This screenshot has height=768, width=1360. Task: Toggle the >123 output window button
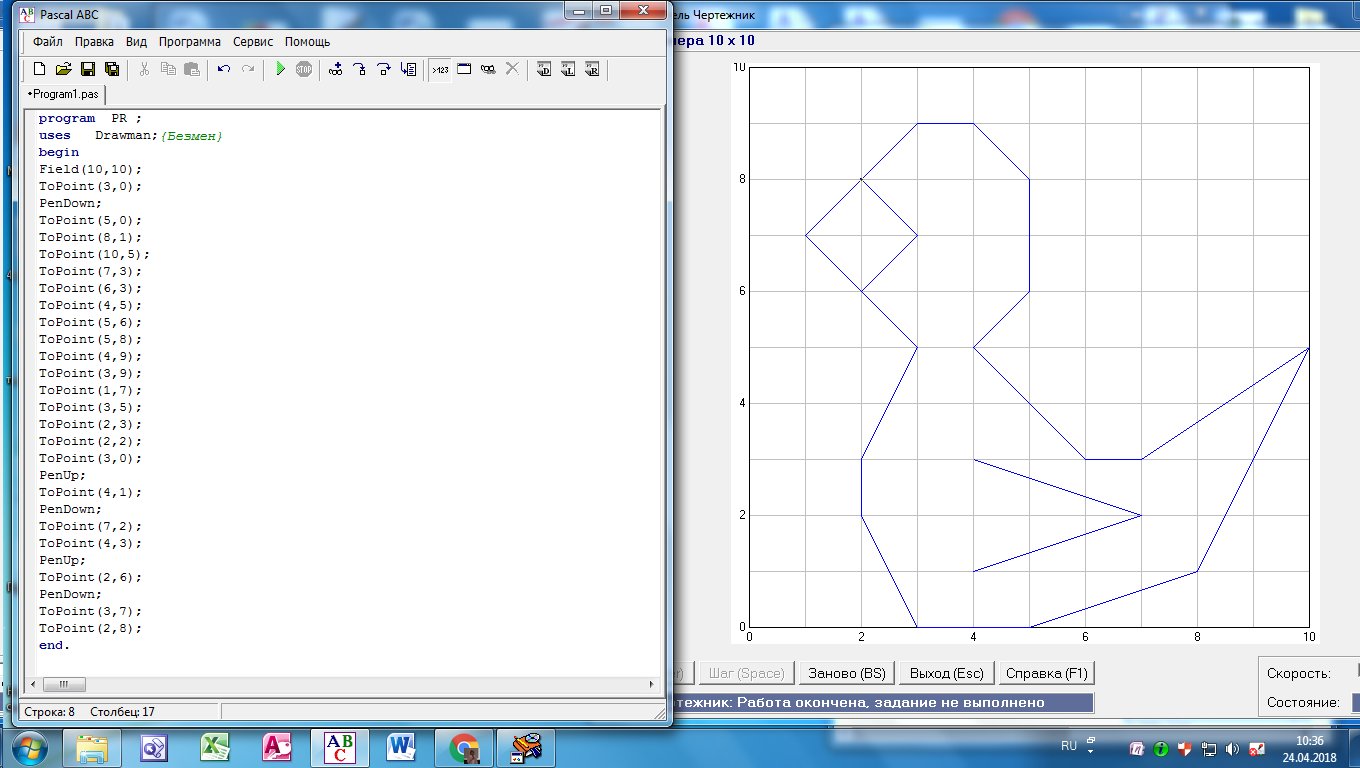point(440,69)
